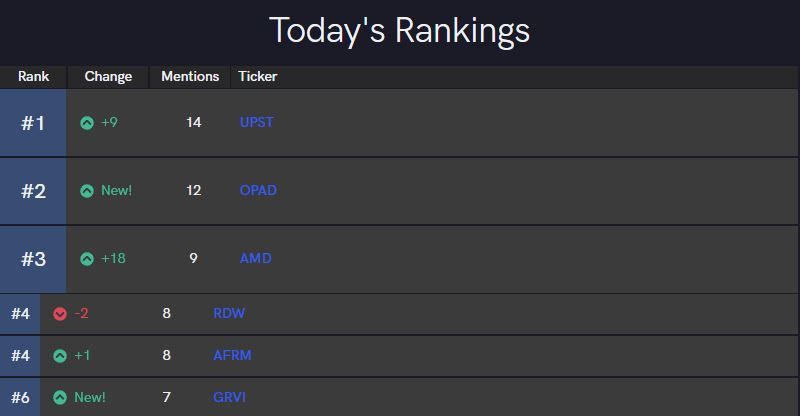Select the AFRM ticker link
This screenshot has width=800, height=416.
pyautogui.click(x=232, y=355)
